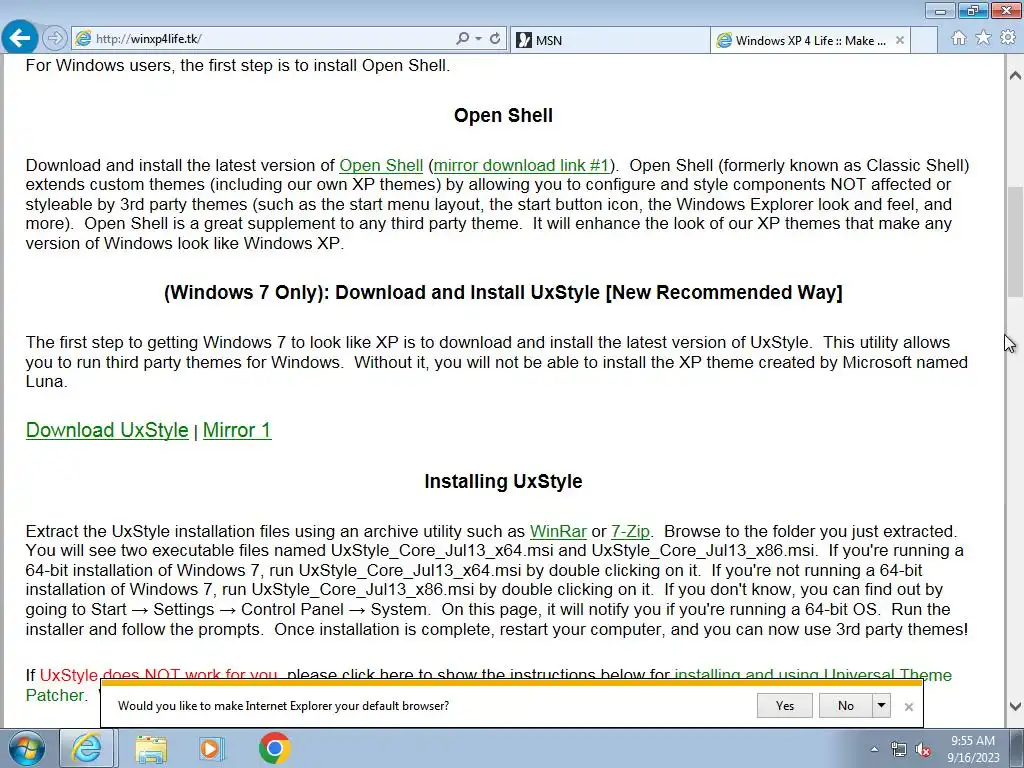Click the Installing UxStyle heading

pyautogui.click(x=503, y=481)
